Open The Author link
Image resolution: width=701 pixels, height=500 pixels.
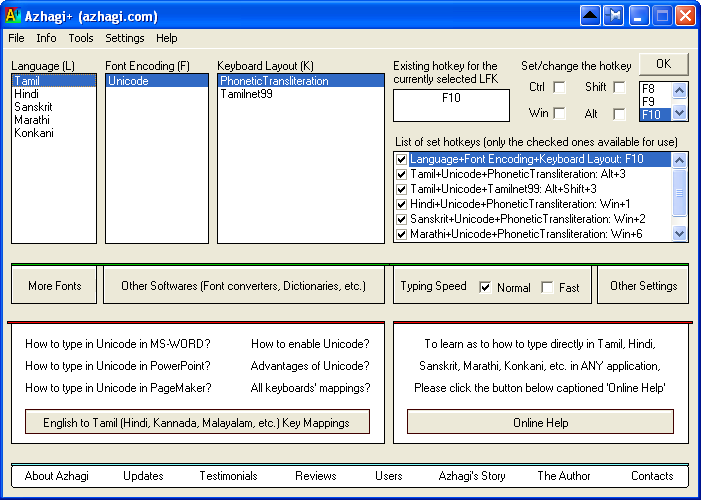tap(564, 476)
